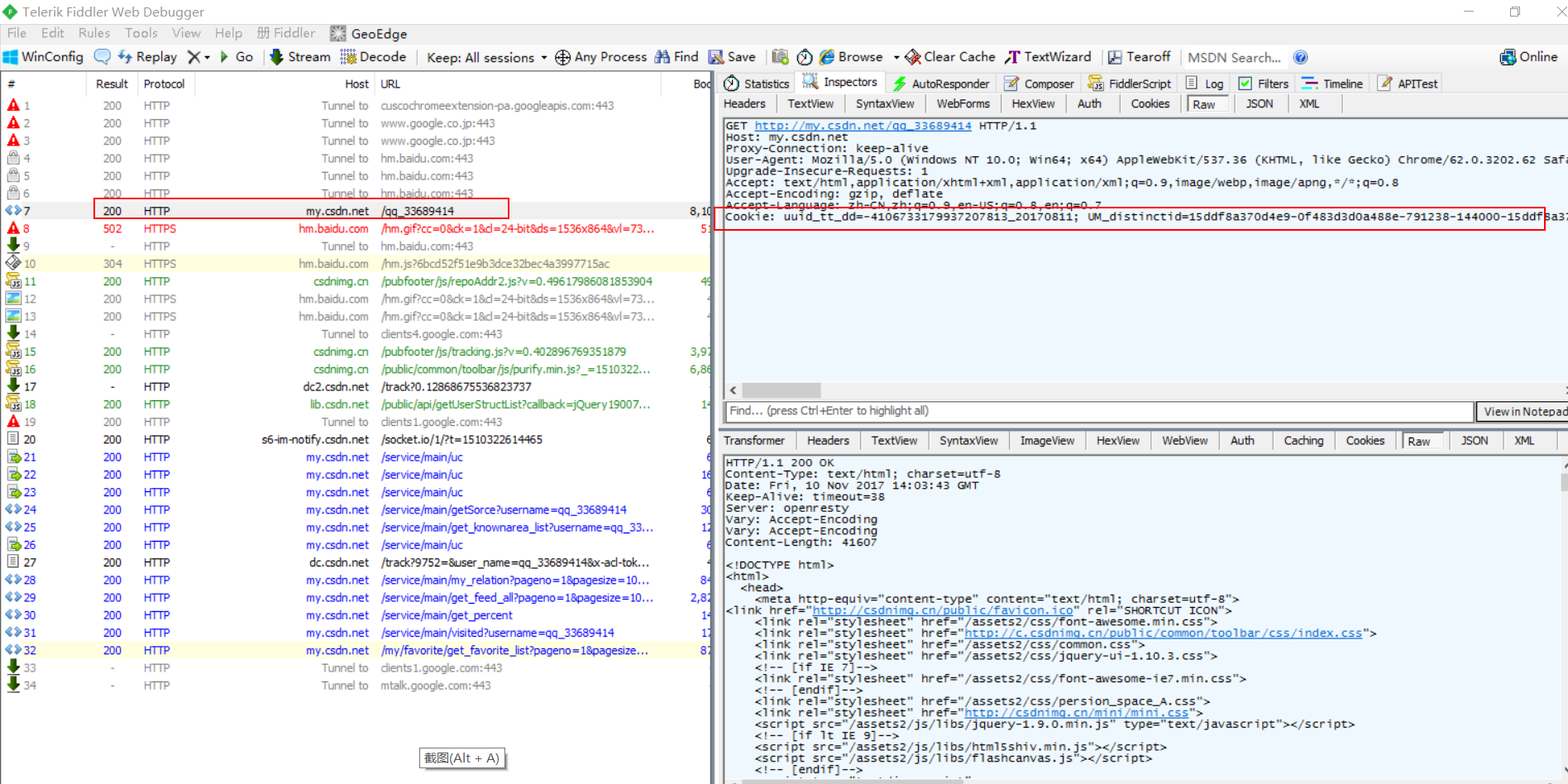1568x784 pixels.
Task: Click the Go resume button
Action: [x=236, y=56]
